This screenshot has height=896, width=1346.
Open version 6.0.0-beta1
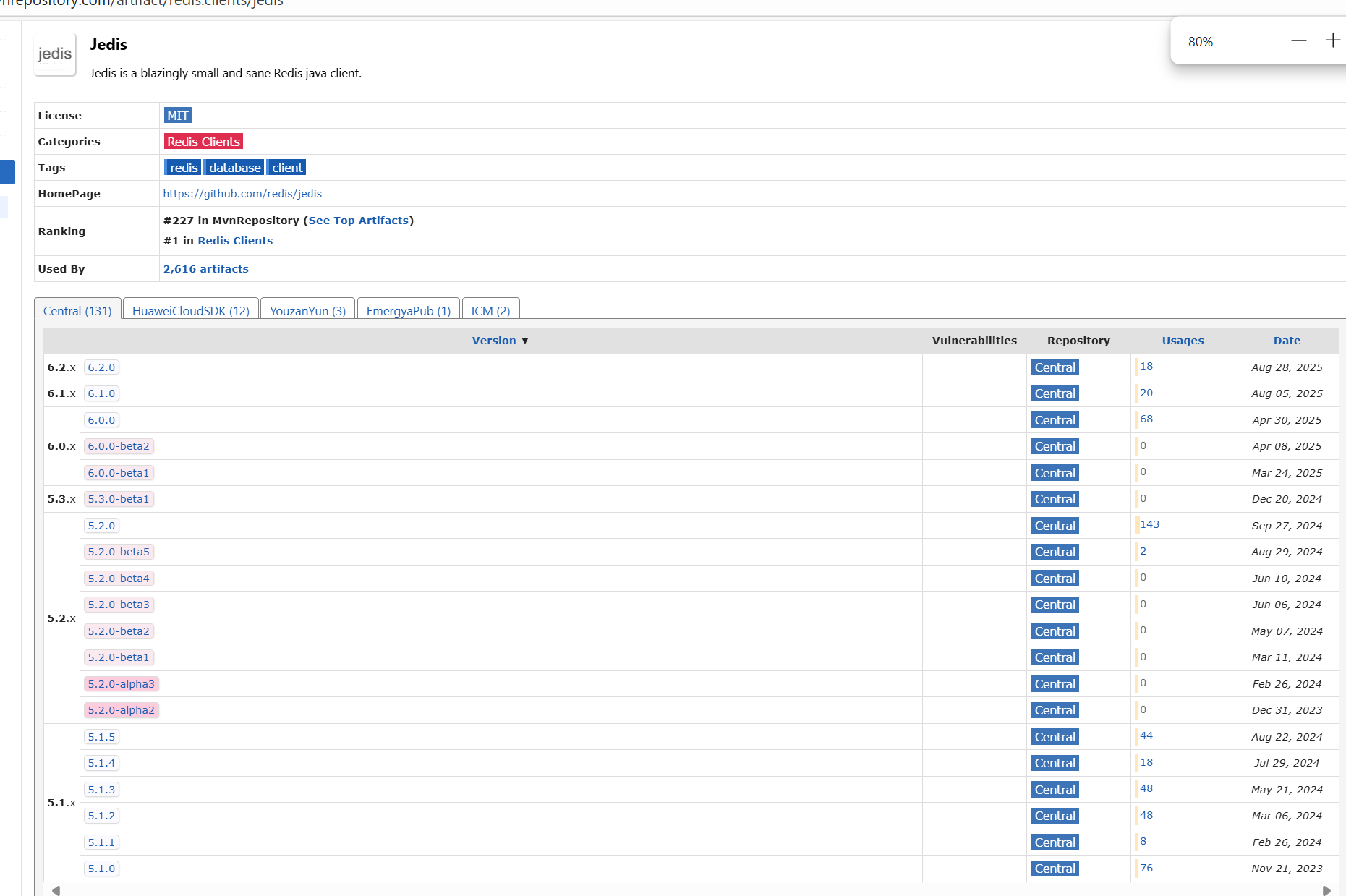[x=119, y=473]
